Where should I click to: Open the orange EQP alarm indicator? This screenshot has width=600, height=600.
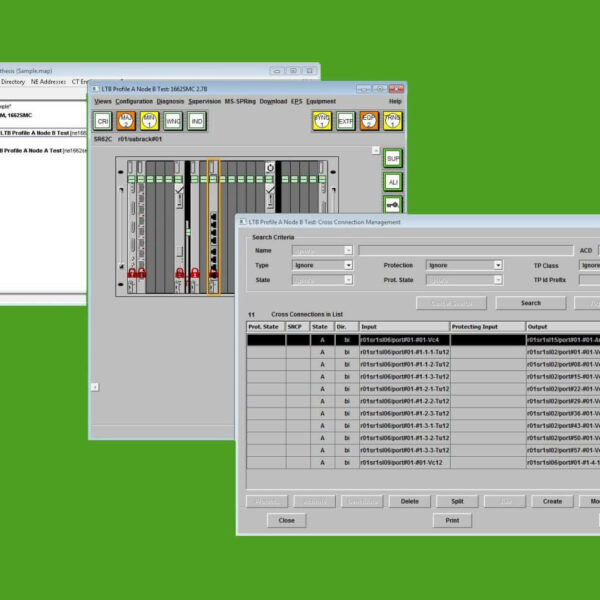[369, 121]
